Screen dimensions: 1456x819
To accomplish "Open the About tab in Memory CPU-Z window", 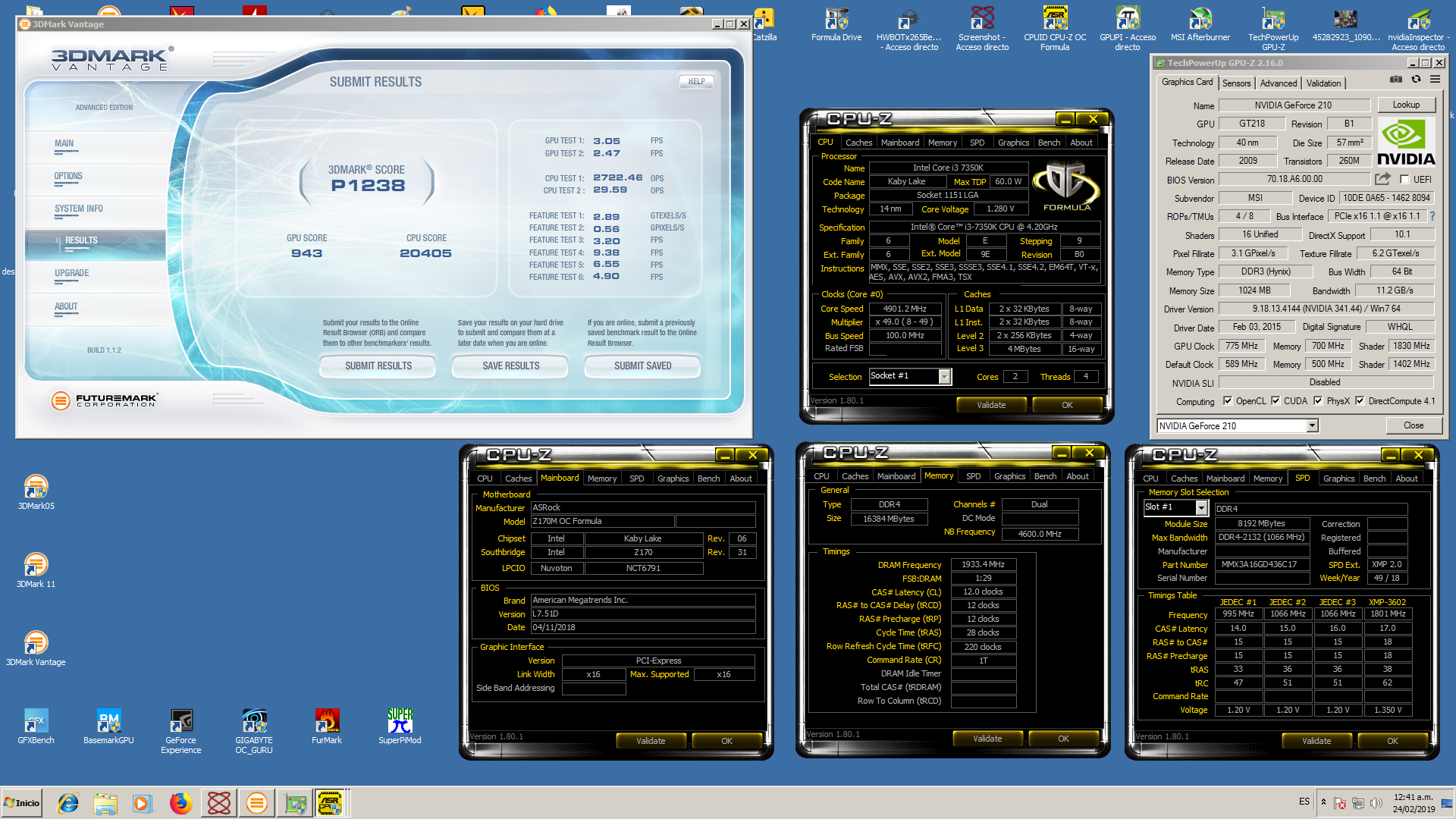I will (1078, 476).
